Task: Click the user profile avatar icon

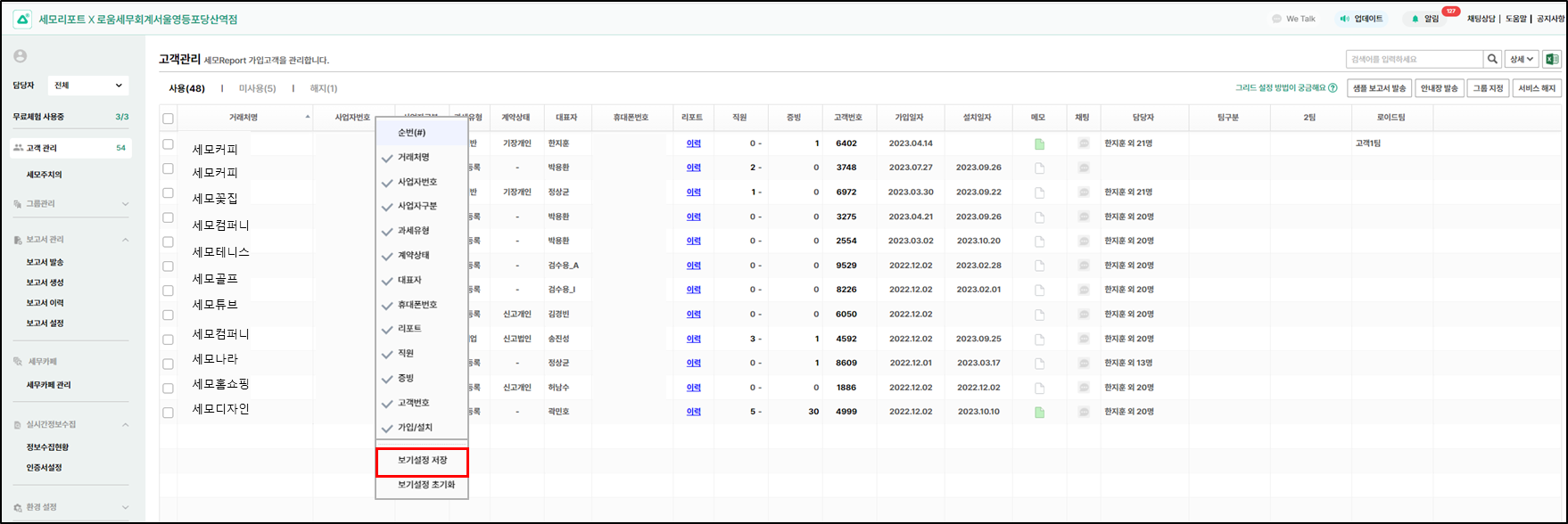Action: pyautogui.click(x=20, y=56)
